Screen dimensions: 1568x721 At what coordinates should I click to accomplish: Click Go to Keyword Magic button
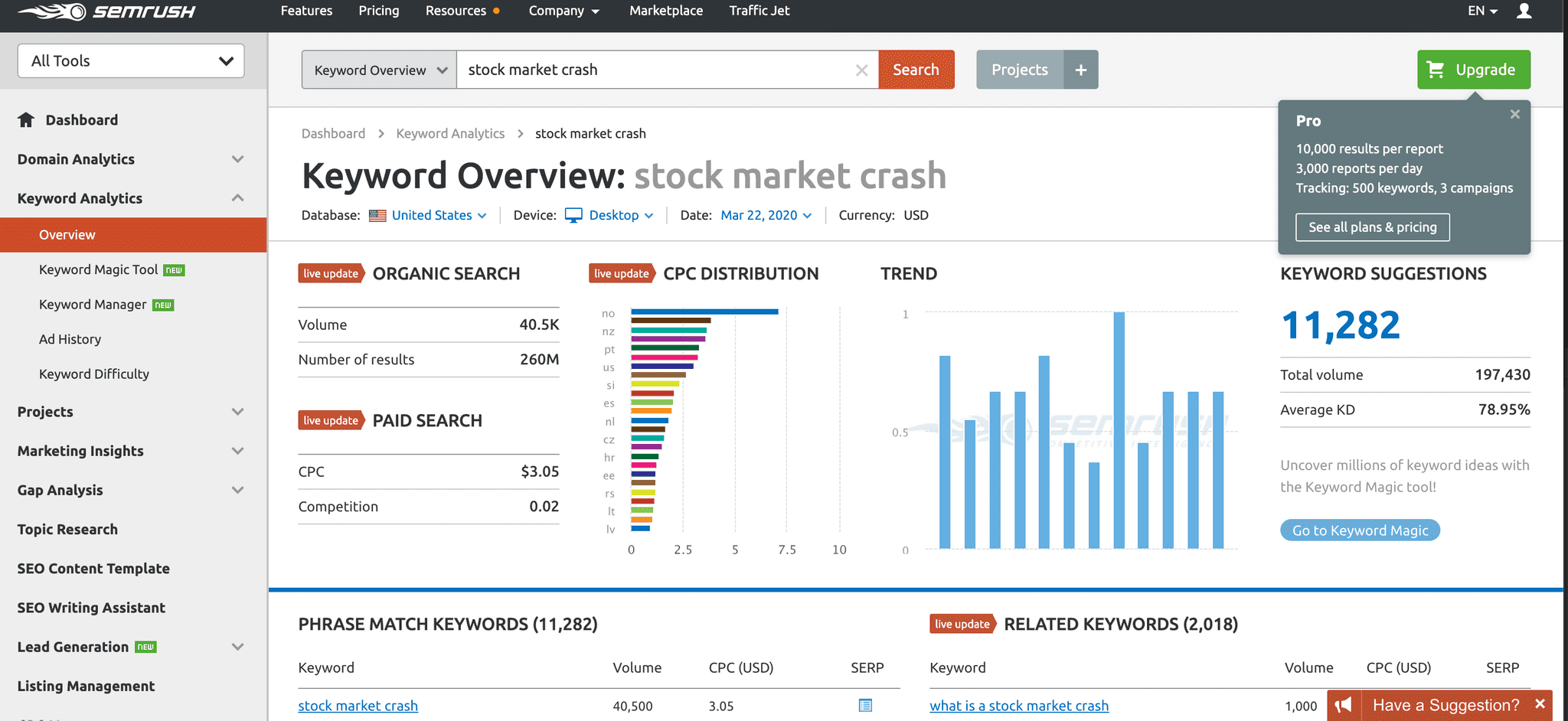tap(1361, 530)
